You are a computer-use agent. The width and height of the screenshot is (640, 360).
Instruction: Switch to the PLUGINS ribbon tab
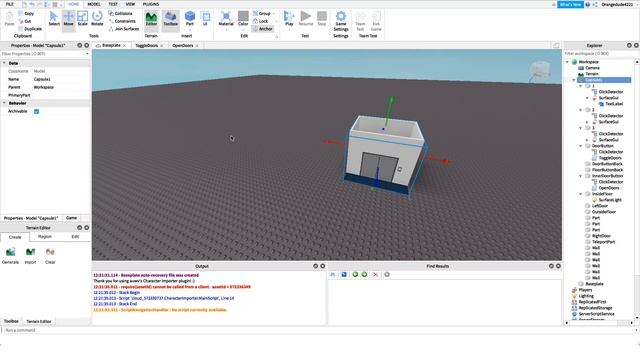[x=151, y=4]
